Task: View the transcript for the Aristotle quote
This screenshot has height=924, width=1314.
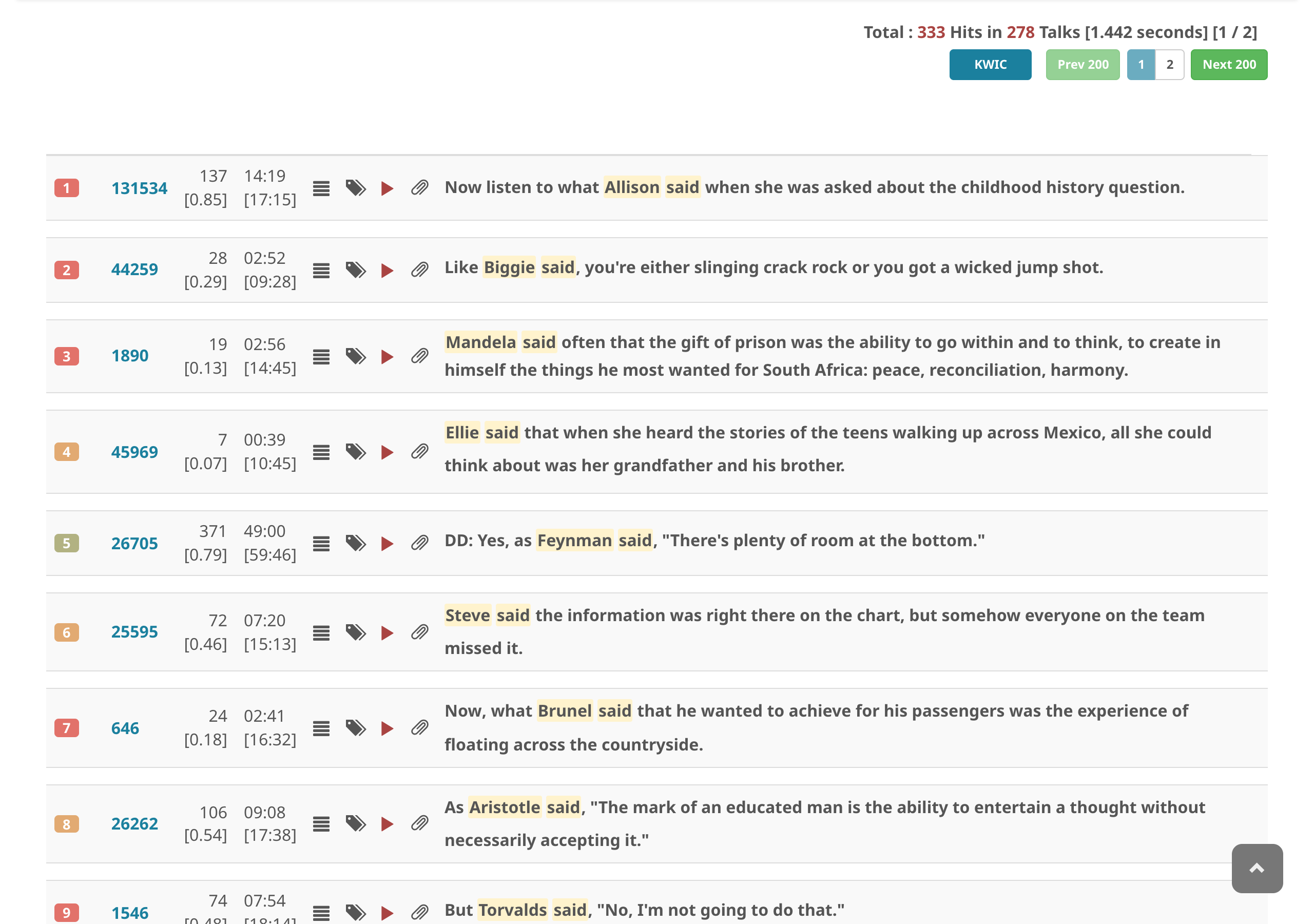Action: tap(322, 823)
